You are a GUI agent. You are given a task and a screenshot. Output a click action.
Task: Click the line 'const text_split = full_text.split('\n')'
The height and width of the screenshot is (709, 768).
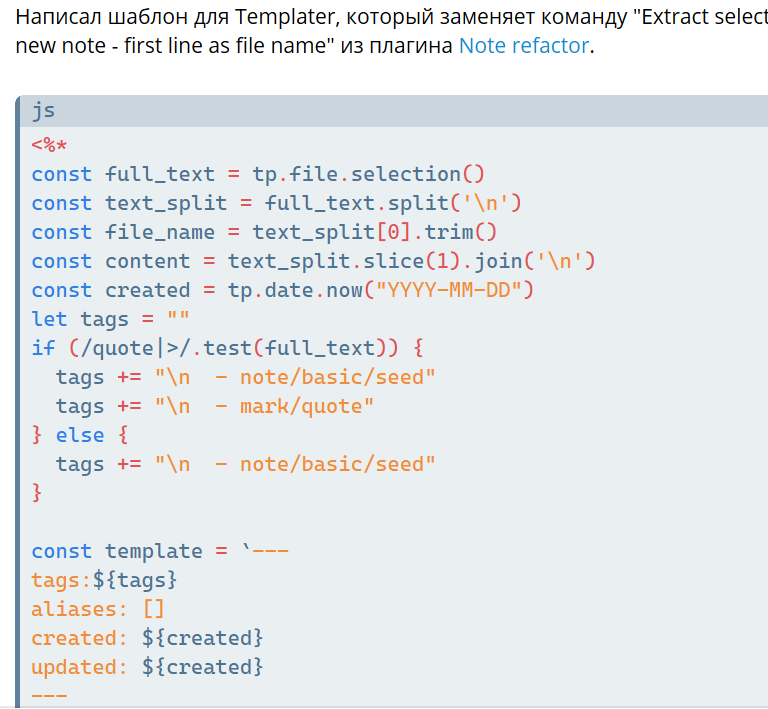[x=276, y=203]
